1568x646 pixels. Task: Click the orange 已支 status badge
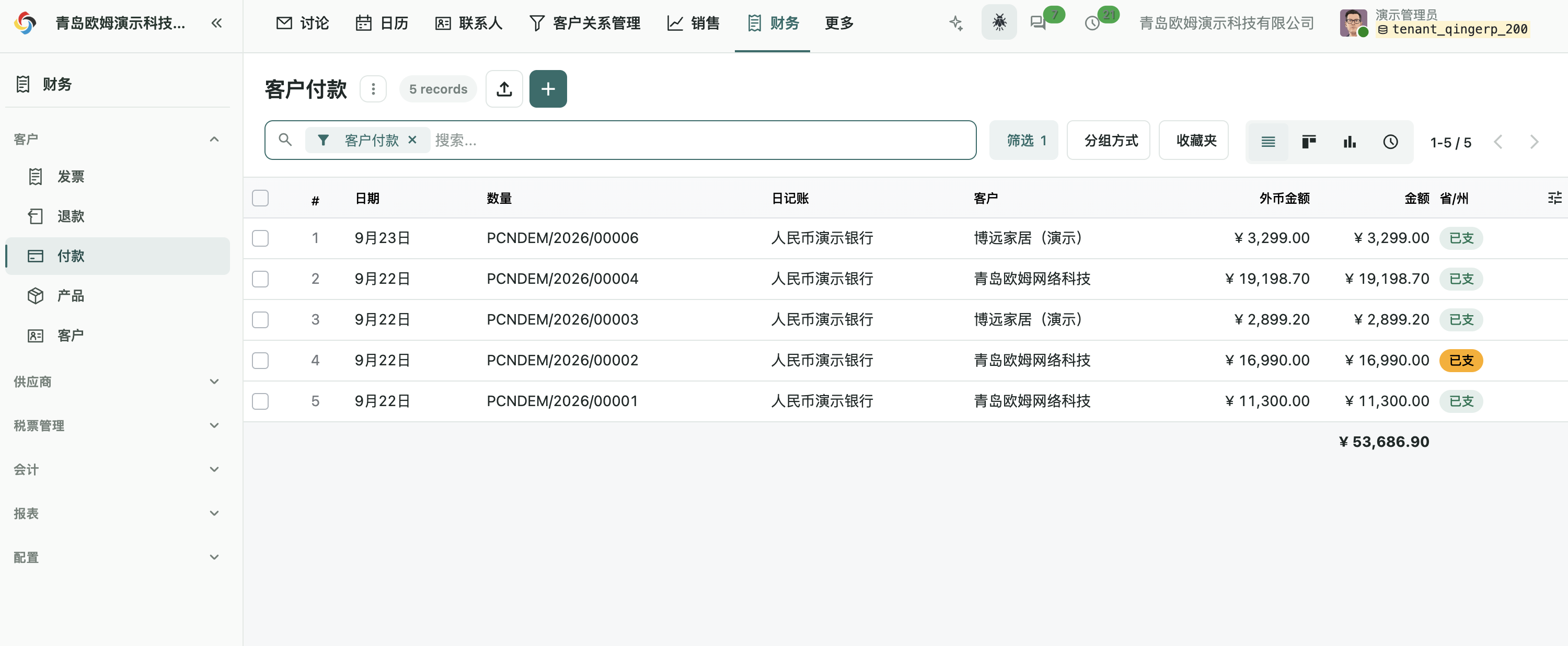pos(1461,361)
